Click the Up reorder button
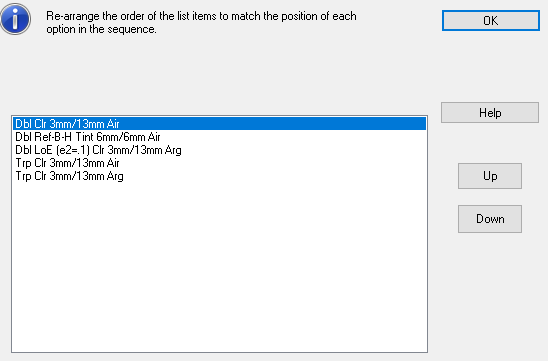This screenshot has height=361, width=548. pyautogui.click(x=490, y=176)
